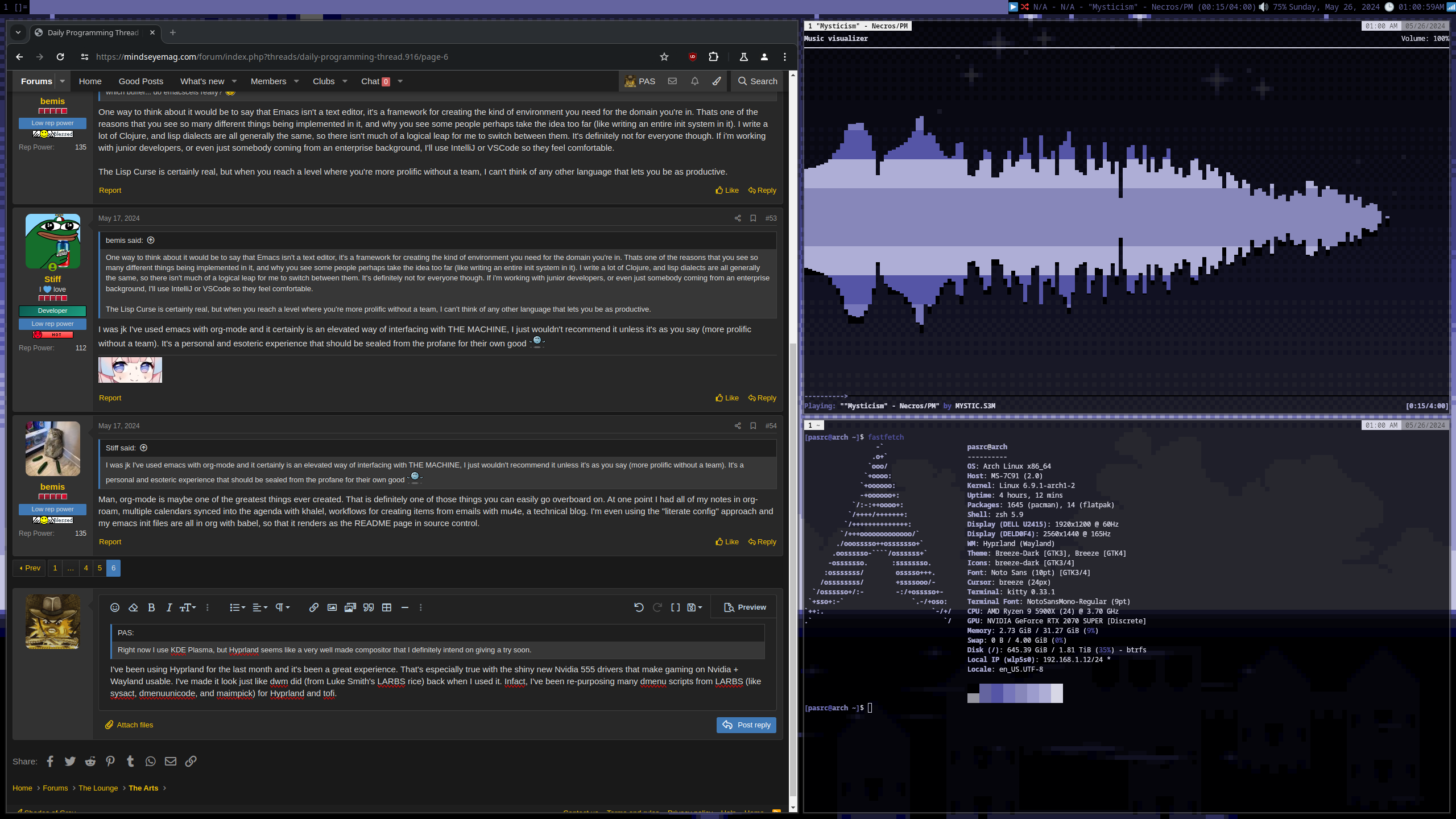Toggle bold formatting in reply editor
The width and height of the screenshot is (1456, 819).
pyautogui.click(x=151, y=607)
